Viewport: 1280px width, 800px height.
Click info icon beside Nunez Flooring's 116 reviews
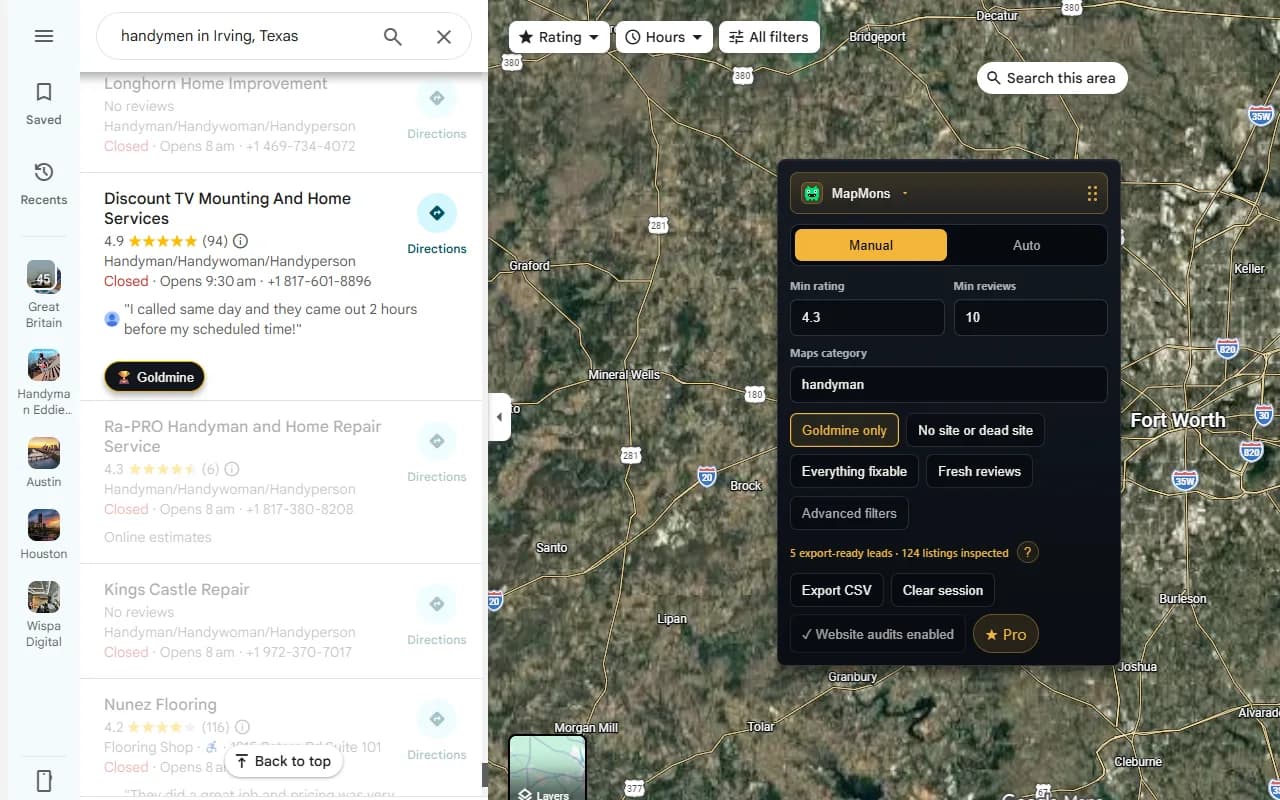click(x=242, y=727)
